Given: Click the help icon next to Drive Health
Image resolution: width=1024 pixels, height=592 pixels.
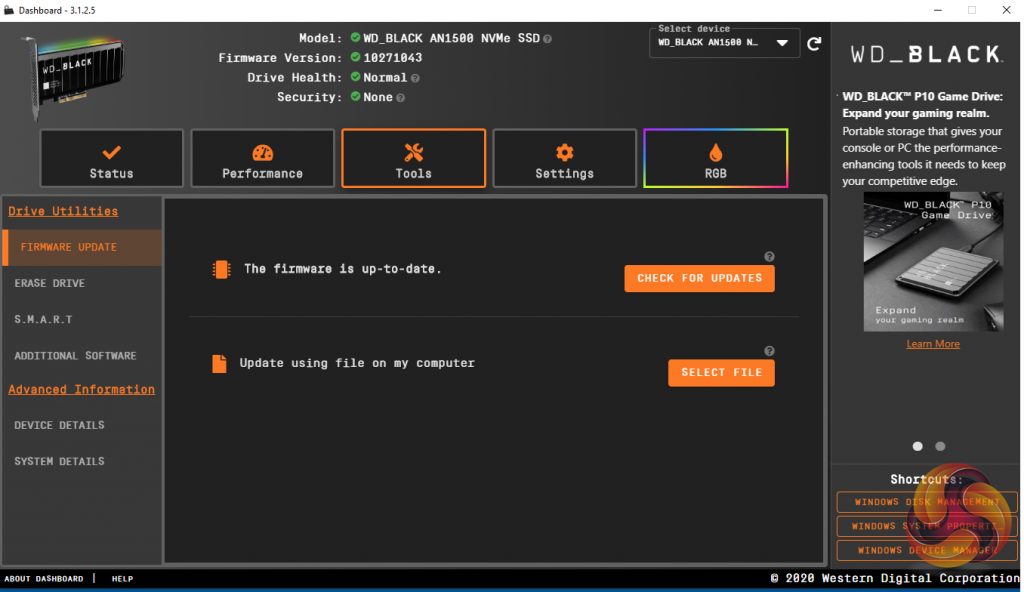Looking at the screenshot, I should [x=415, y=78].
